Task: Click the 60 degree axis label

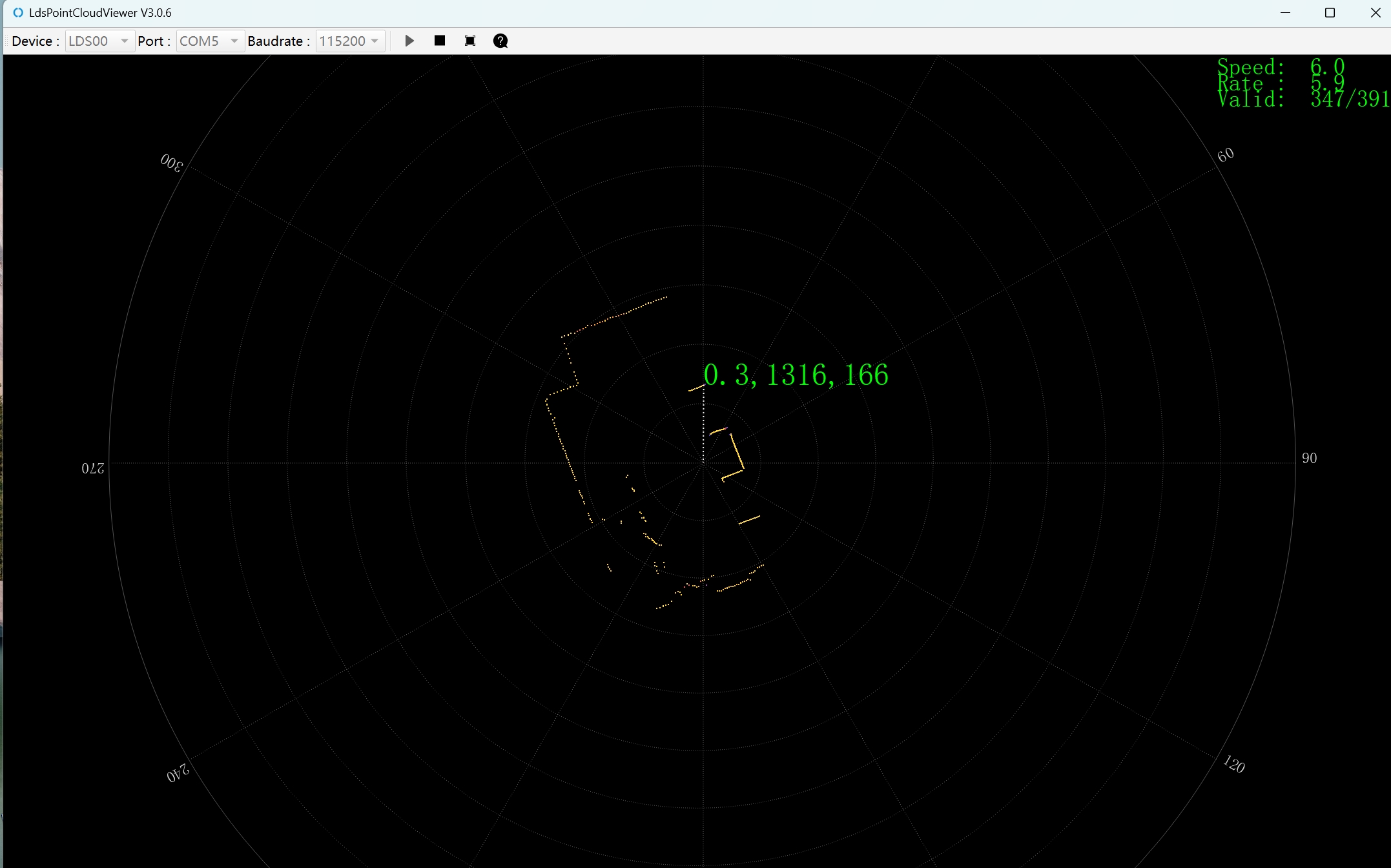Action: click(1225, 155)
